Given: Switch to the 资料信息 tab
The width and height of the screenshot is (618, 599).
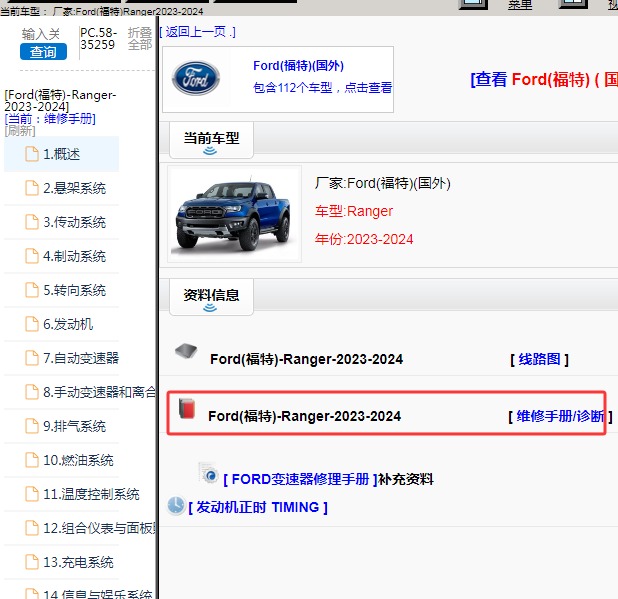Looking at the screenshot, I should [x=211, y=297].
